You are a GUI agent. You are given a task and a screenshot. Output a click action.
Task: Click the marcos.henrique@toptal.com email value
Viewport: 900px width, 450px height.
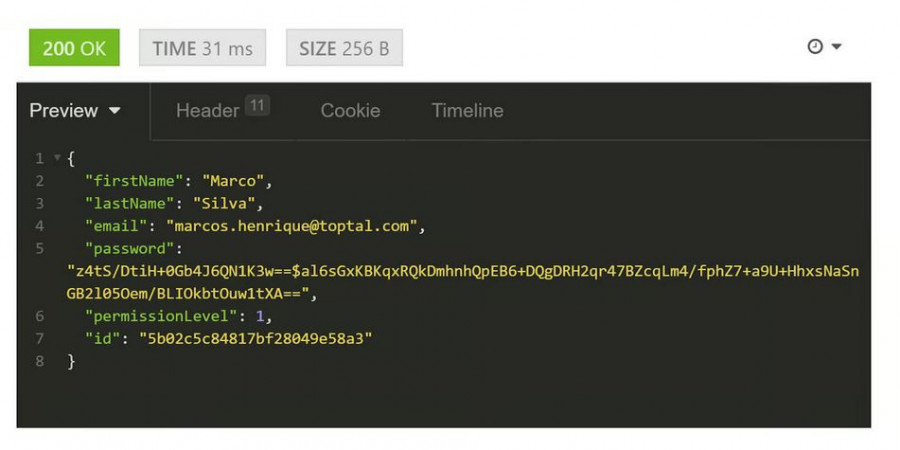pos(291,226)
